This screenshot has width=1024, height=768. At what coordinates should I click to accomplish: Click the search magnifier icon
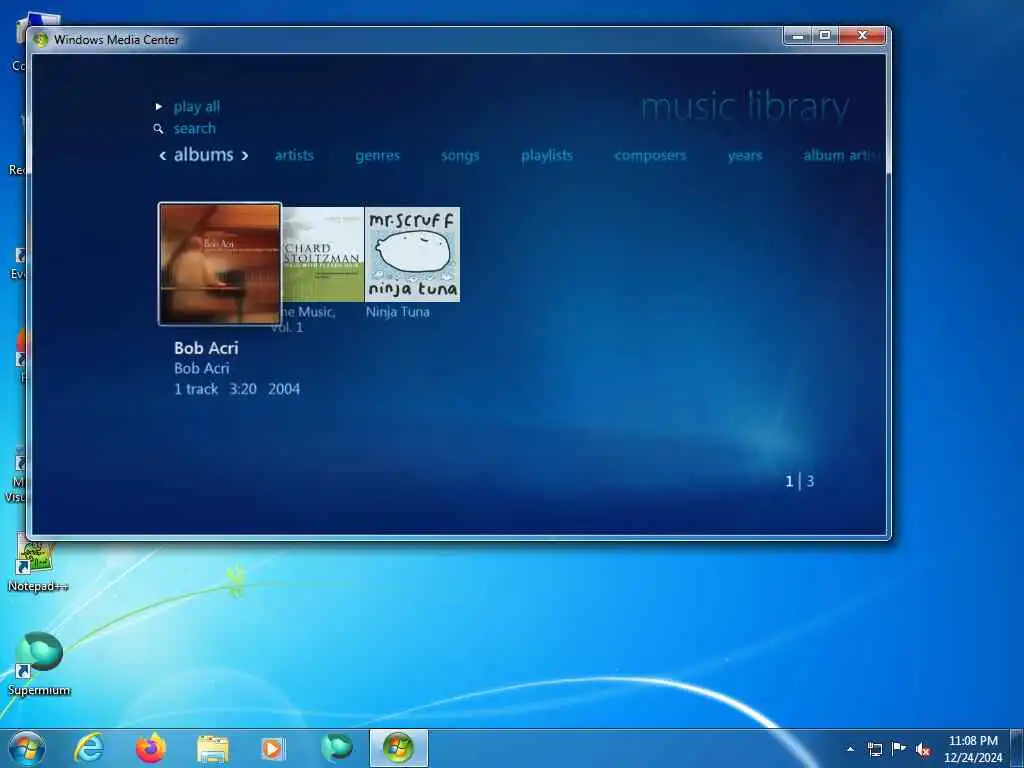[158, 129]
